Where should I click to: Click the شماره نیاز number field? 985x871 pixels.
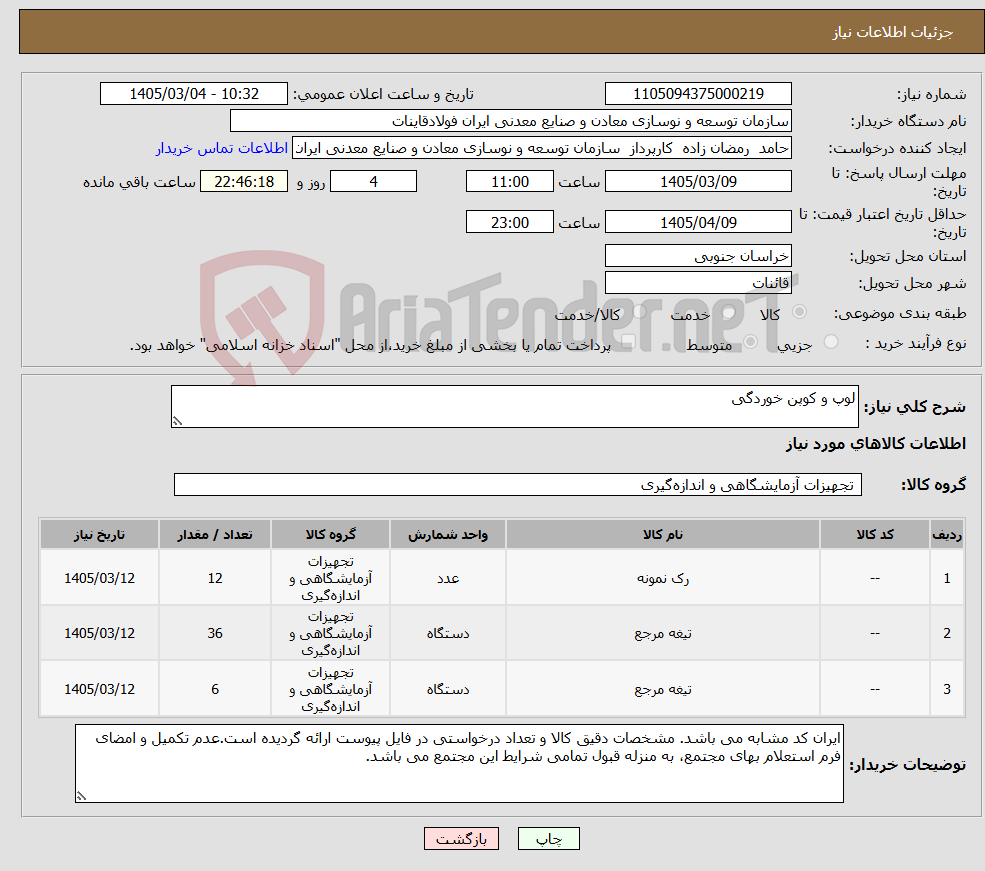(698, 94)
